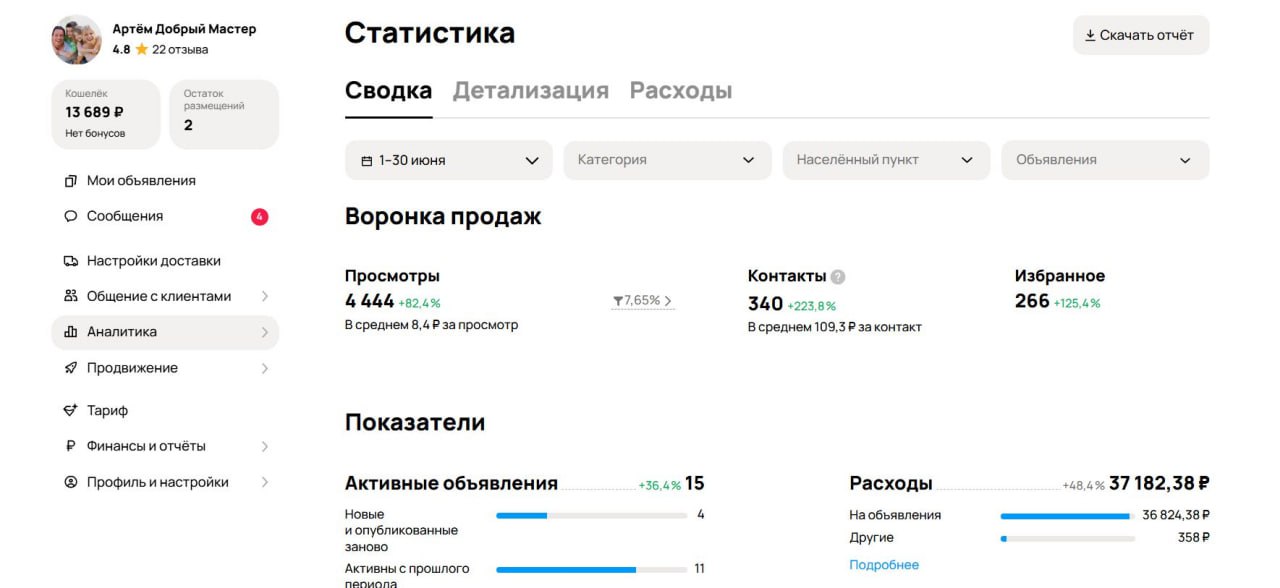Screen dimensions: 1280x588
Task: Click the funnel icon beside 7,65%
Action: pos(618,301)
